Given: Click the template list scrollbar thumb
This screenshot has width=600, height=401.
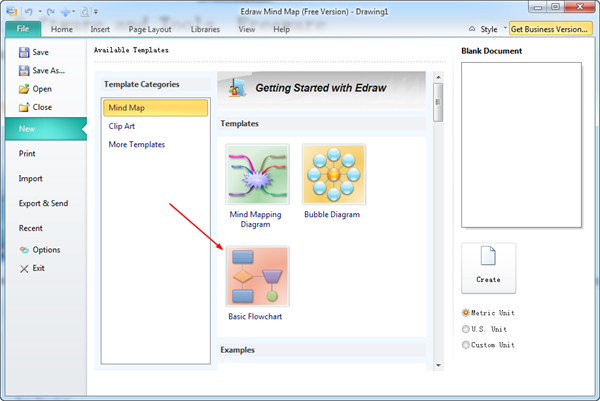Looking at the screenshot, I should (438, 103).
